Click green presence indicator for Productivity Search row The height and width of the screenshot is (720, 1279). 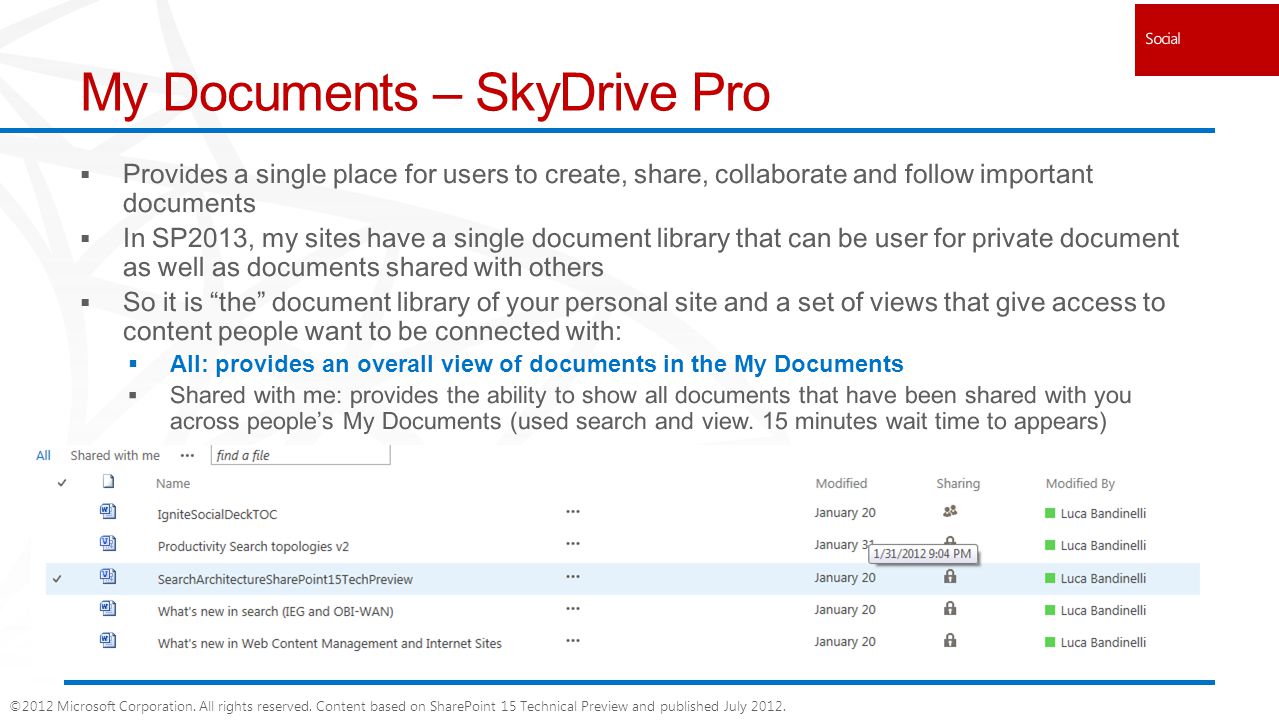pos(1050,545)
